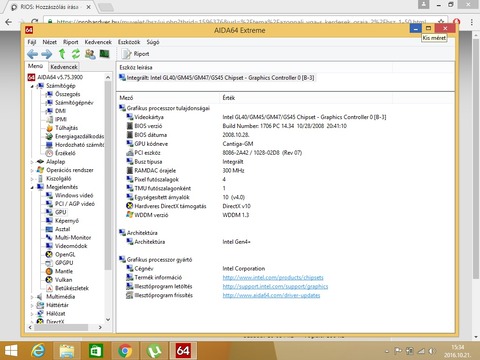480x360 pixels.
Task: Select the Képernyő tree item
Action: tap(67, 221)
